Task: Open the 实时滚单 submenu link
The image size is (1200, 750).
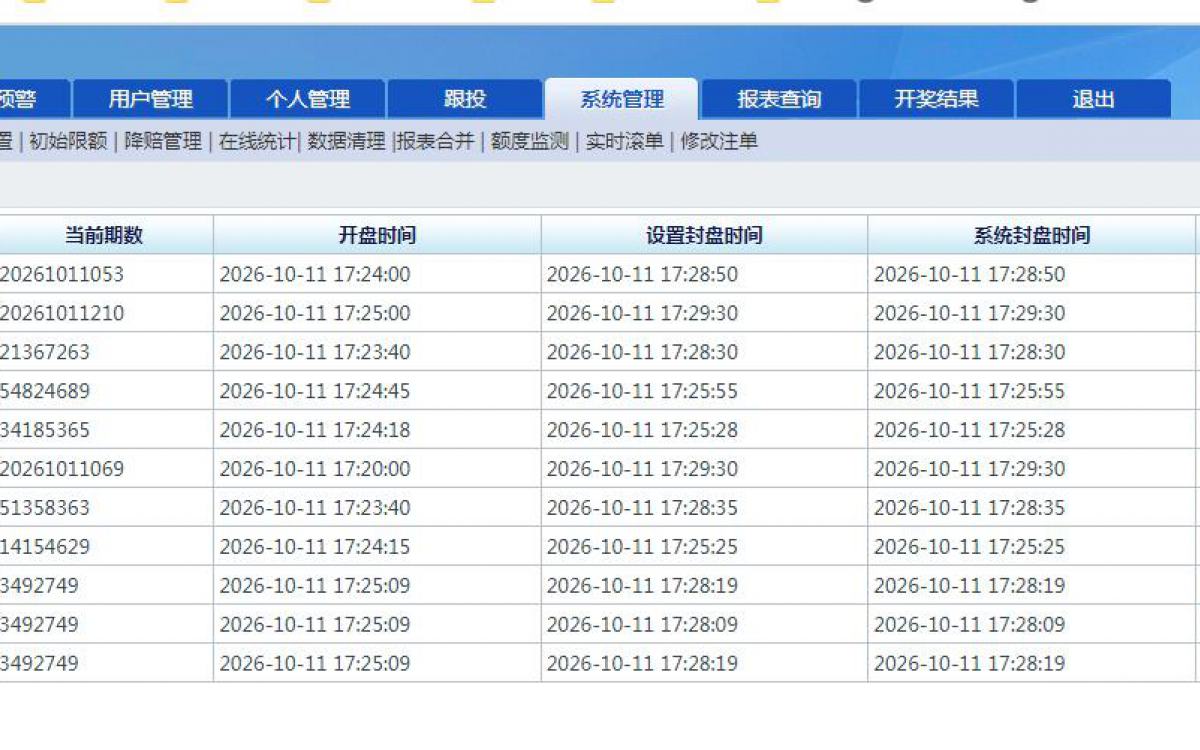Action: coord(625,142)
